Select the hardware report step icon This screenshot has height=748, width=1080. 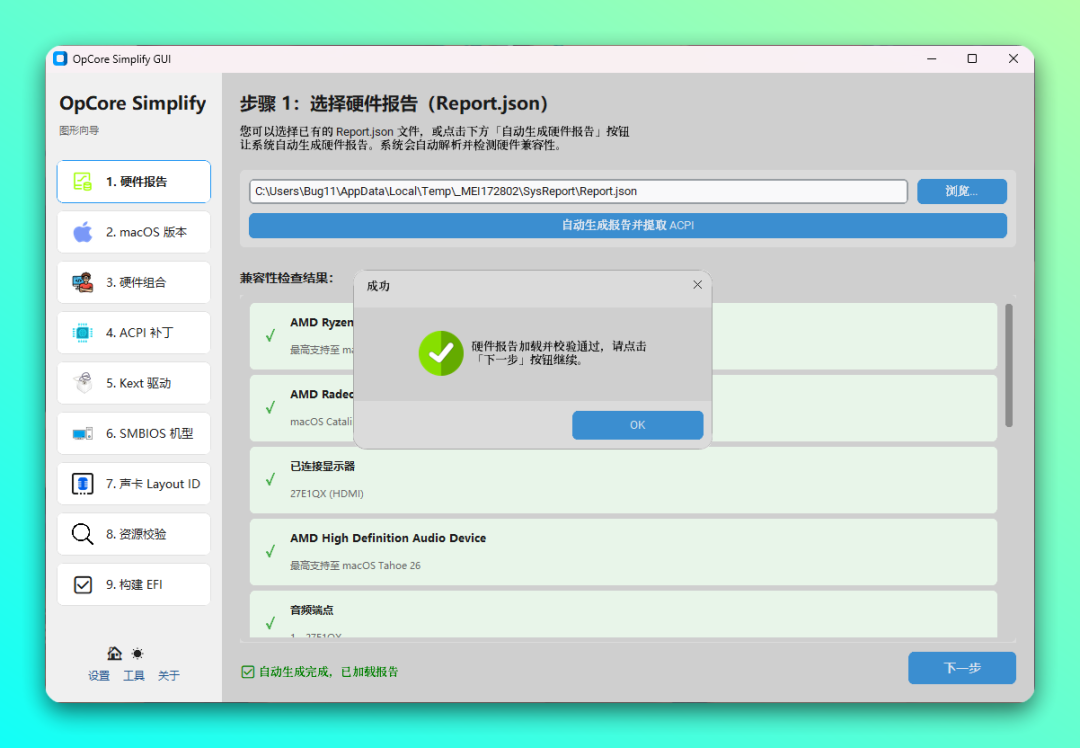coord(83,181)
